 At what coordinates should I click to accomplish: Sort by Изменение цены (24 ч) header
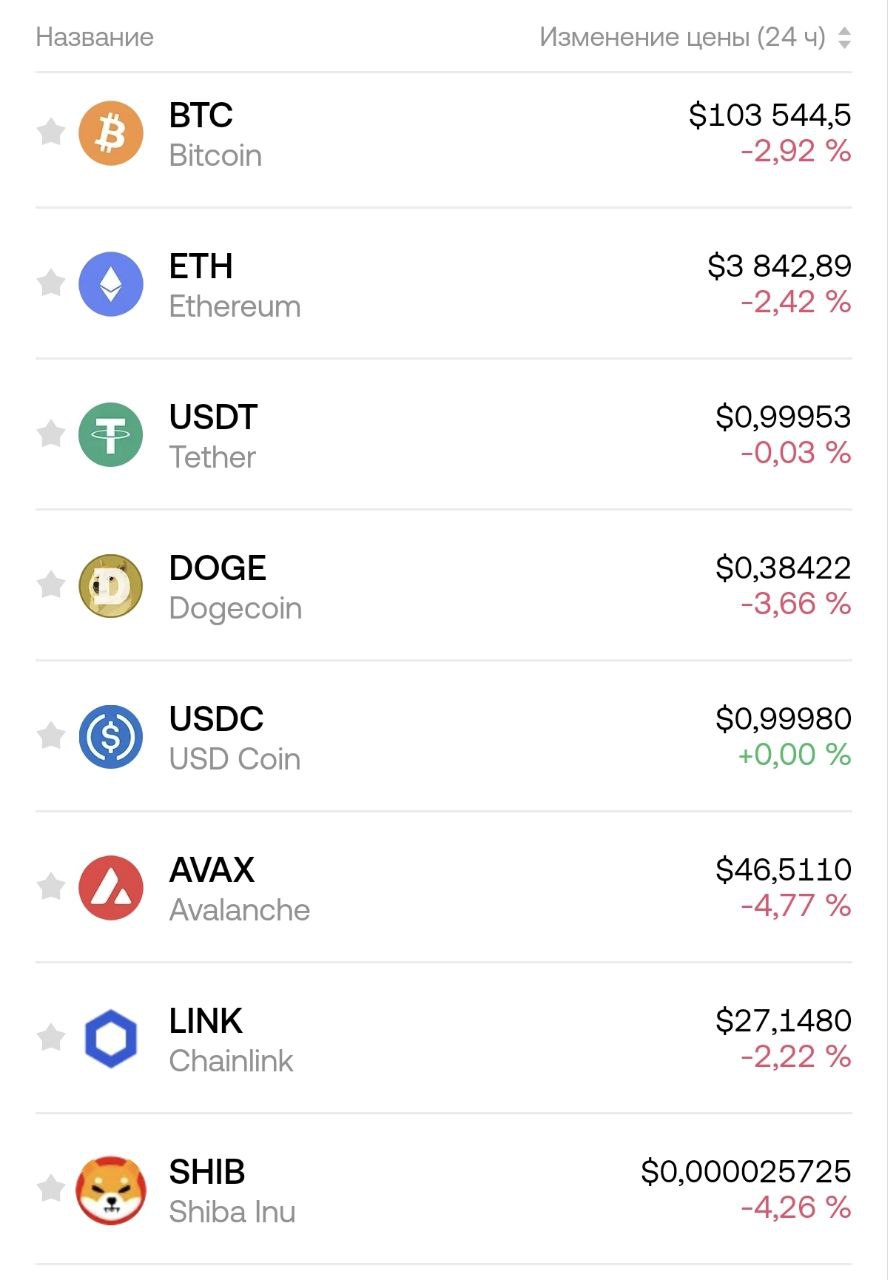683,38
